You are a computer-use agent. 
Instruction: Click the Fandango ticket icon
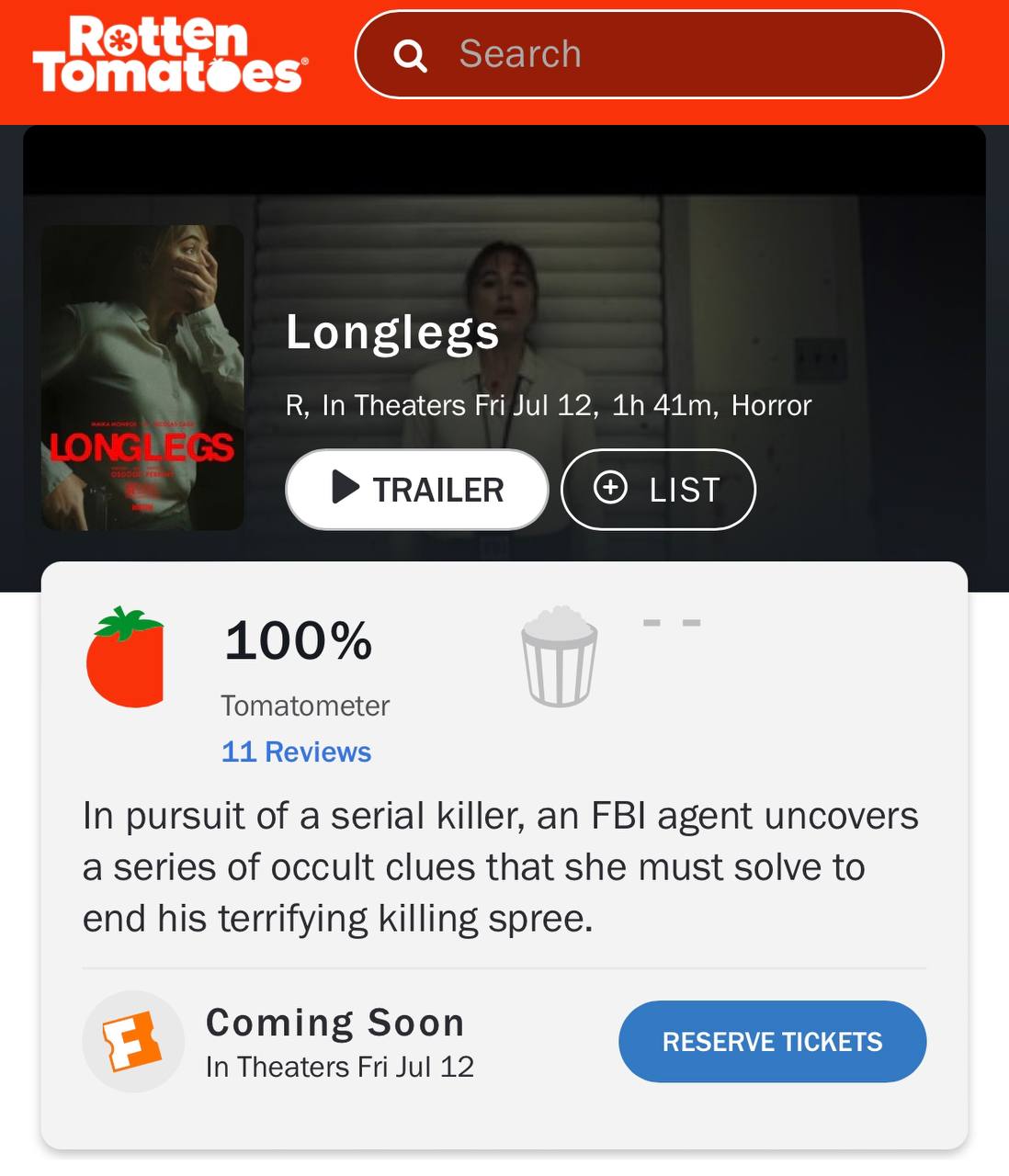(133, 1042)
